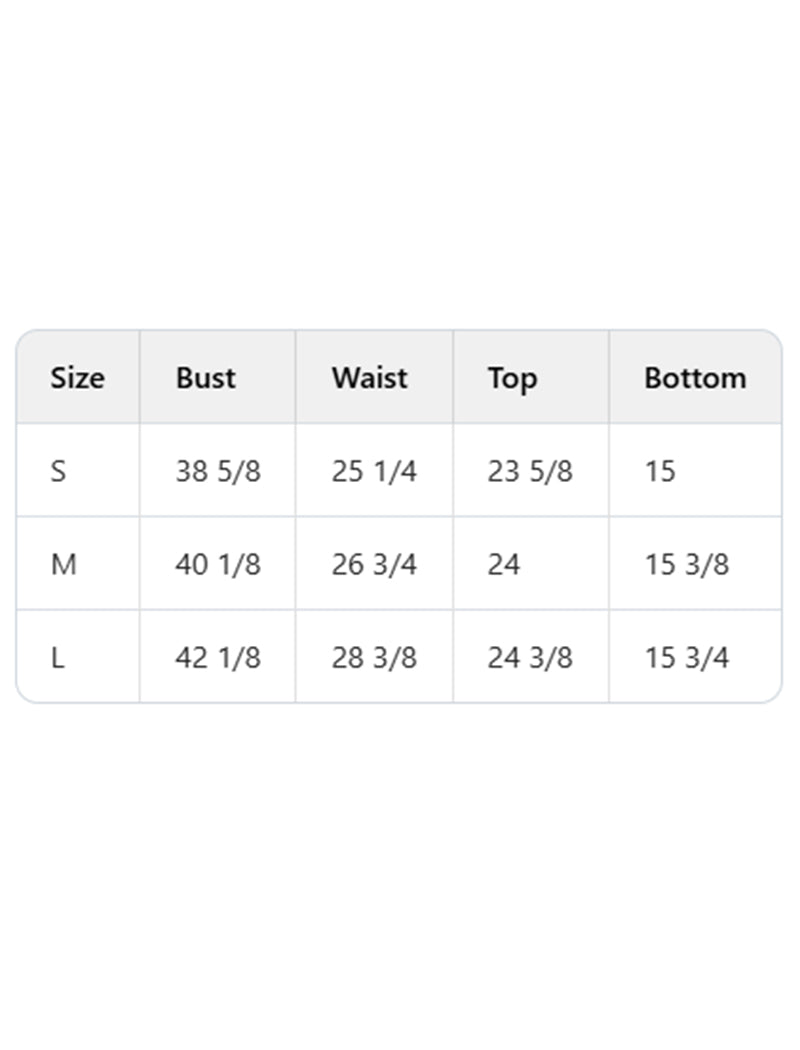Viewport: 800px width, 1050px height.
Task: Click the Bust column header
Action: 206,378
